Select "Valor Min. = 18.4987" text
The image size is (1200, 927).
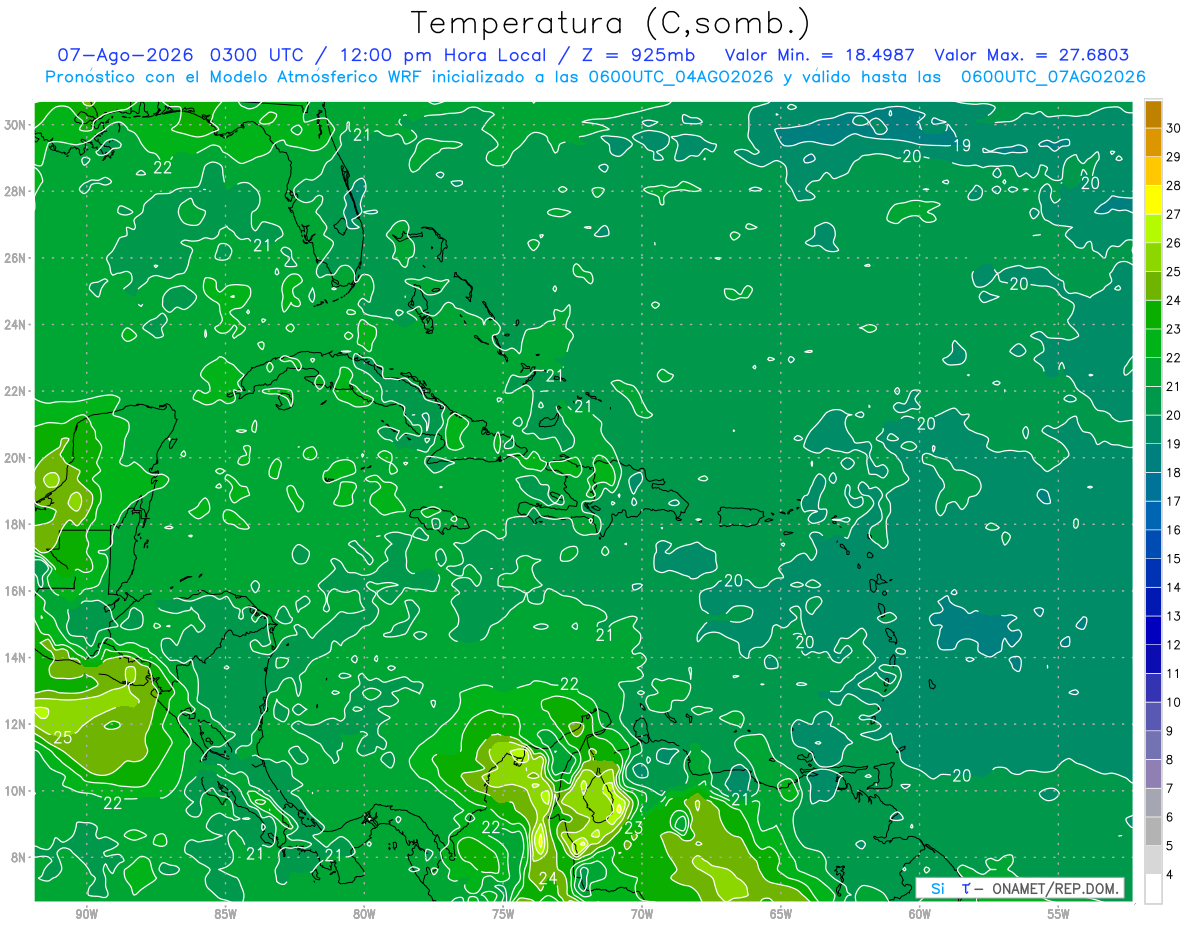[x=821, y=55]
